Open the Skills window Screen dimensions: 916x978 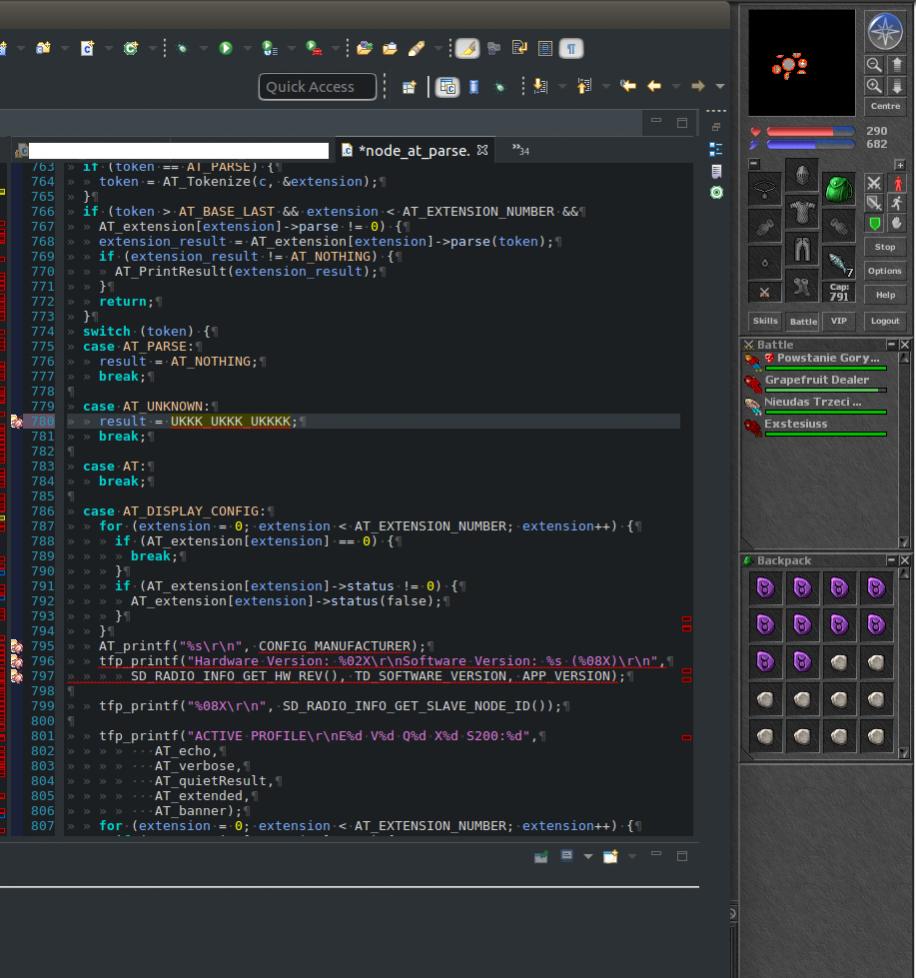pos(765,321)
